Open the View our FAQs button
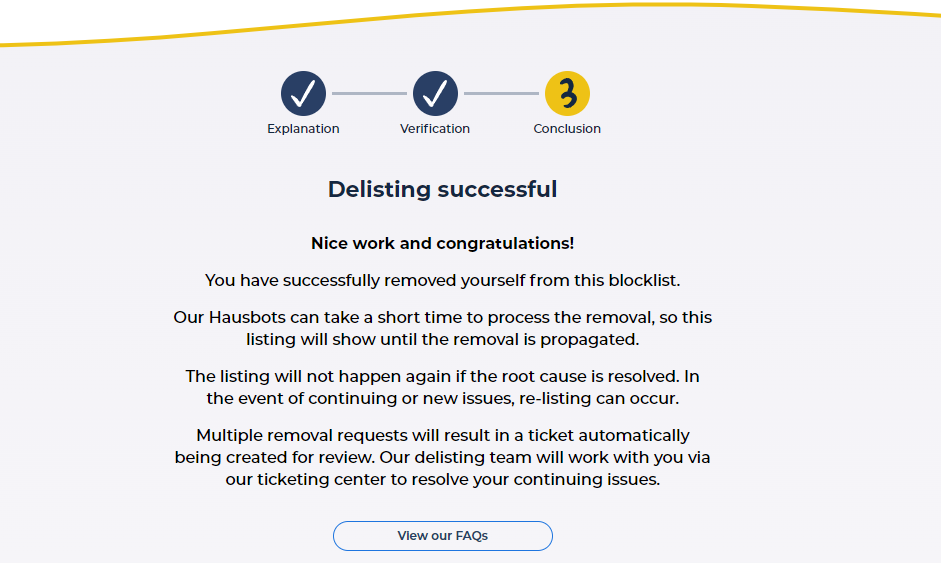The width and height of the screenshot is (941, 563). click(x=443, y=536)
